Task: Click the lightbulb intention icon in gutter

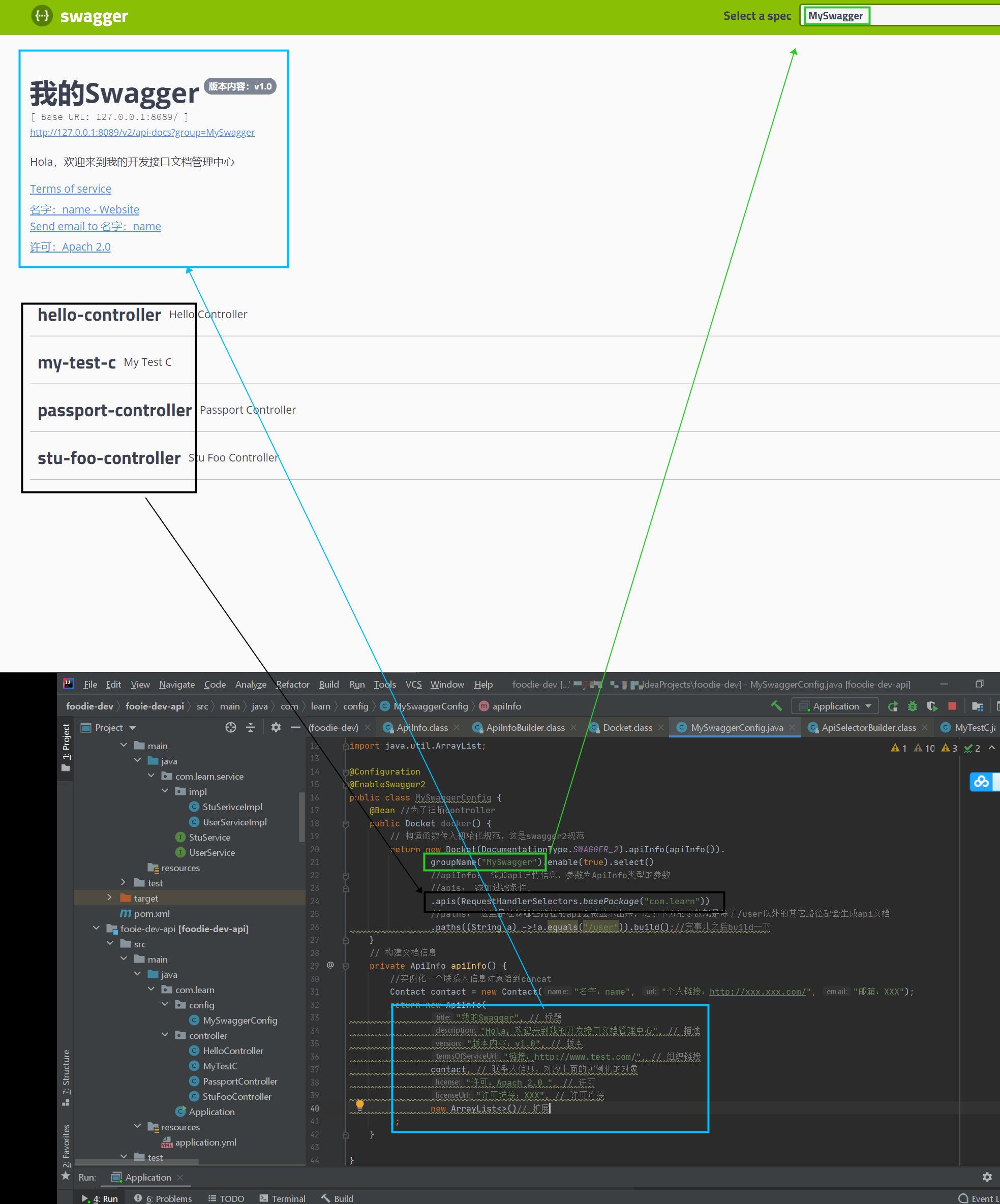Action: (359, 1104)
